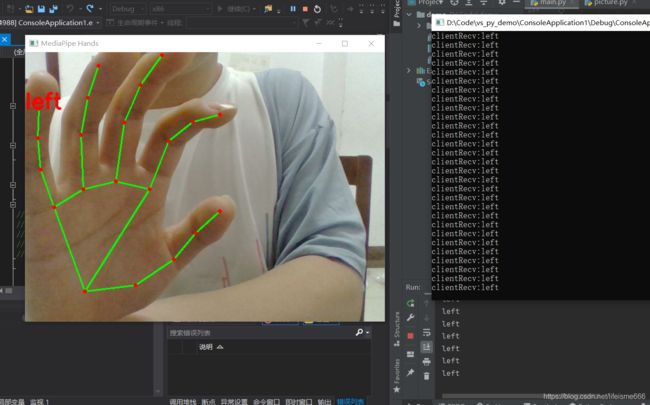Viewport: 650px width, 405px height.
Task: Collapse the fourth code fold marker in editor gutter
Action: coord(13,204)
